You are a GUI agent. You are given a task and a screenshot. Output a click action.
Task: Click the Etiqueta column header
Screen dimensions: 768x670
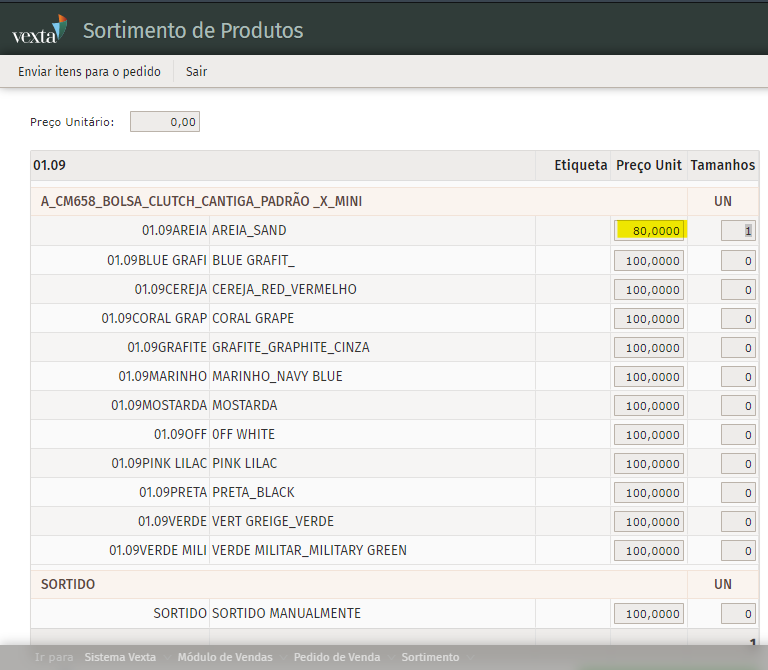click(x=581, y=165)
